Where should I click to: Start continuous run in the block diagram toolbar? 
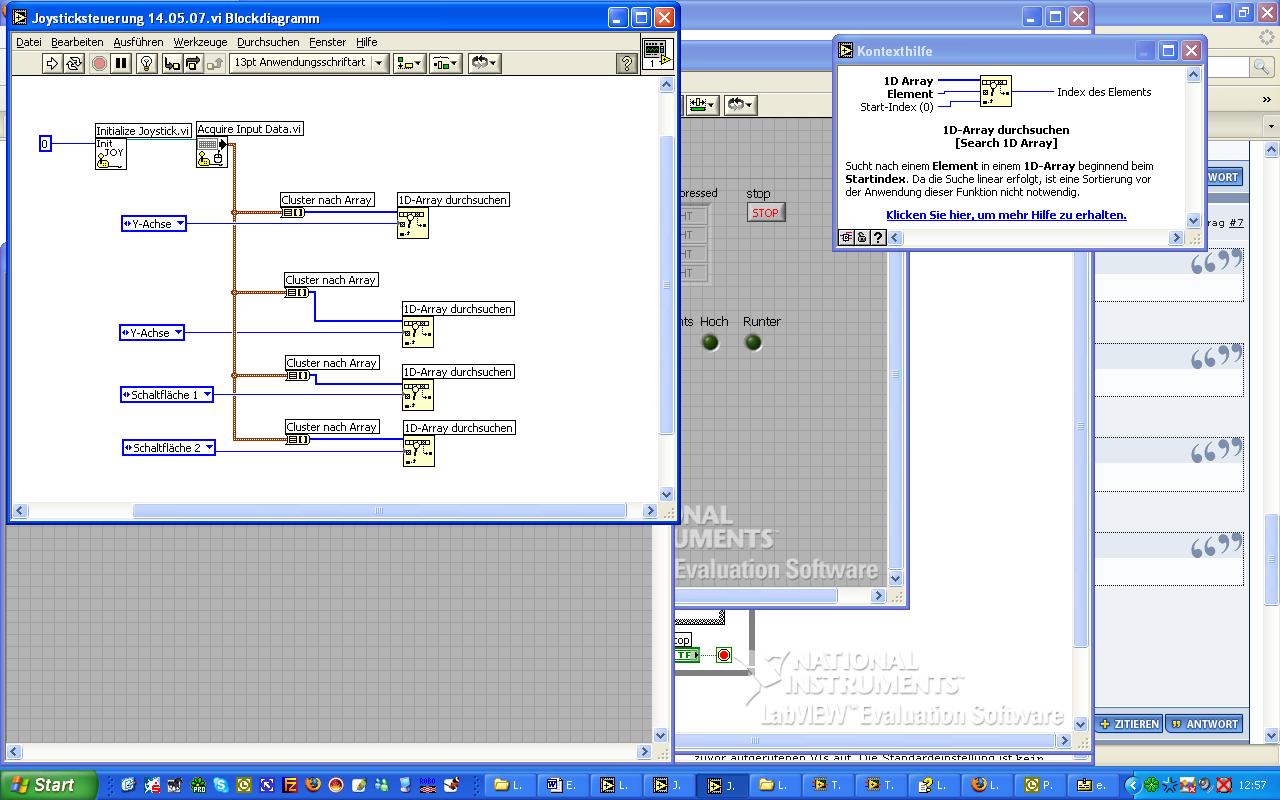(74, 63)
